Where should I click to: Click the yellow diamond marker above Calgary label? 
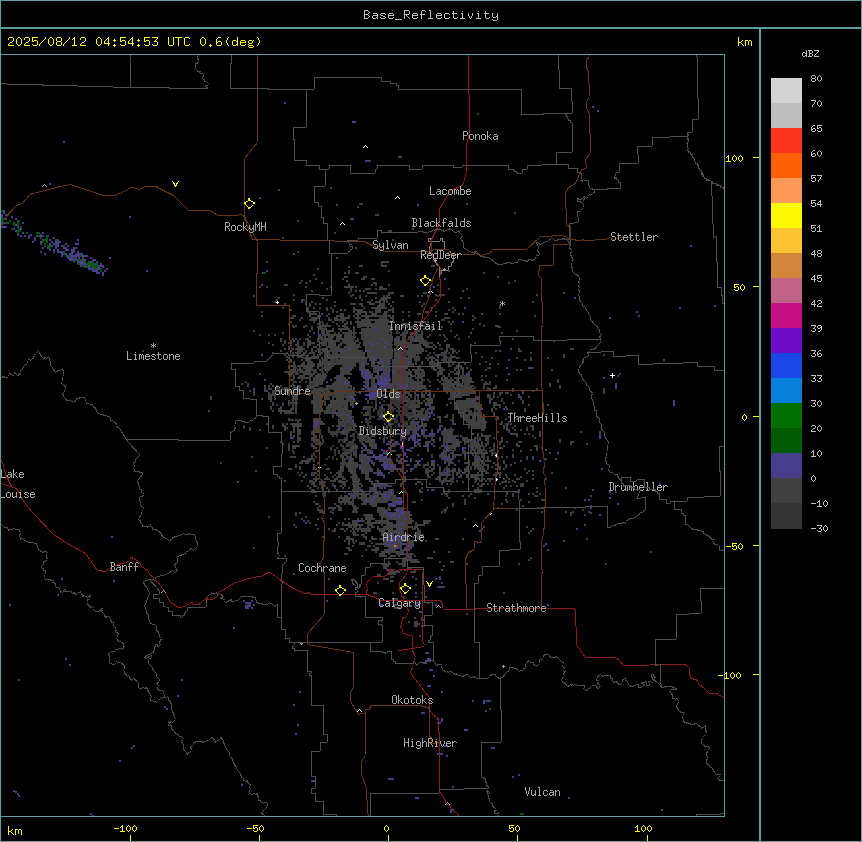[x=405, y=589]
